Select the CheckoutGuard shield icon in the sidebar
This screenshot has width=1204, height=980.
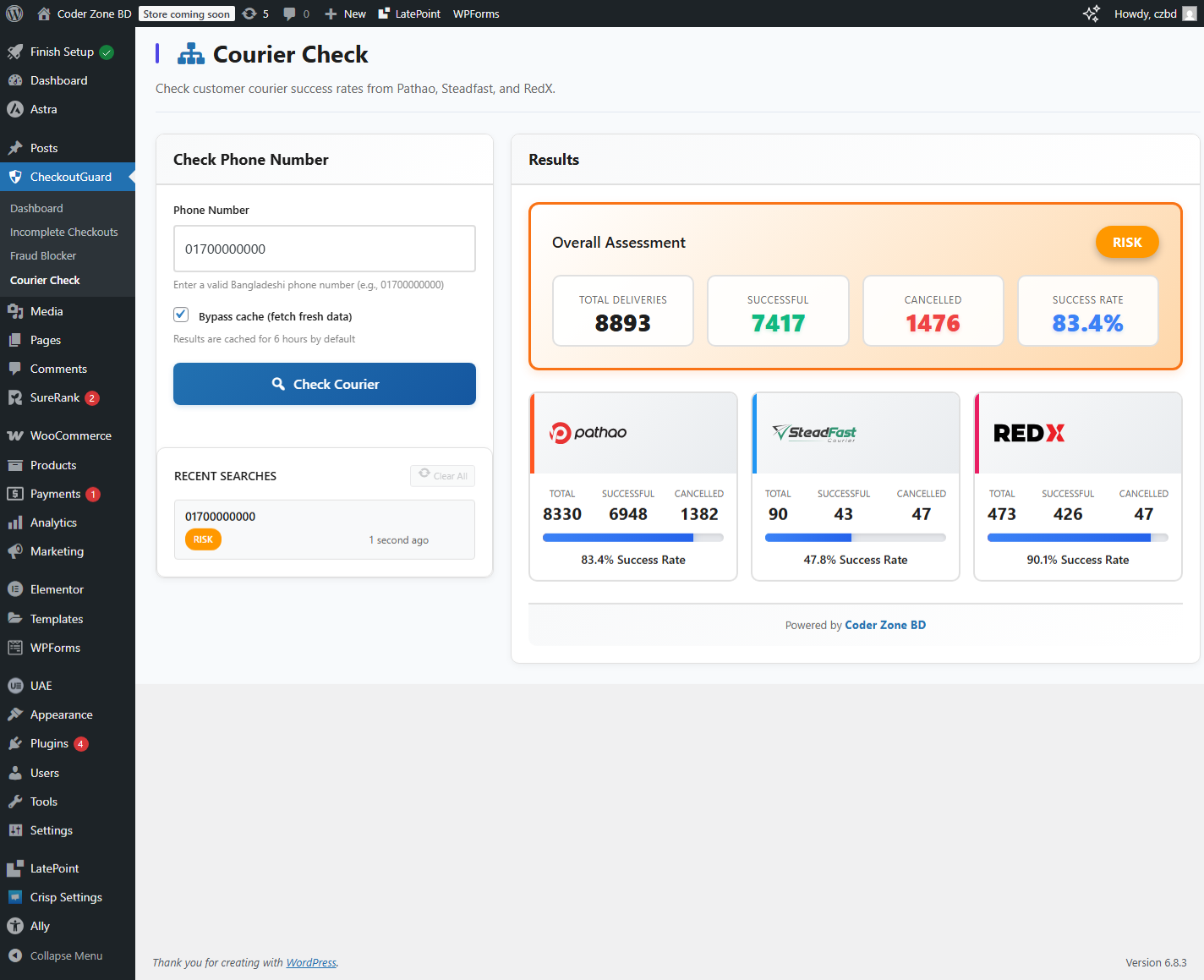(16, 177)
